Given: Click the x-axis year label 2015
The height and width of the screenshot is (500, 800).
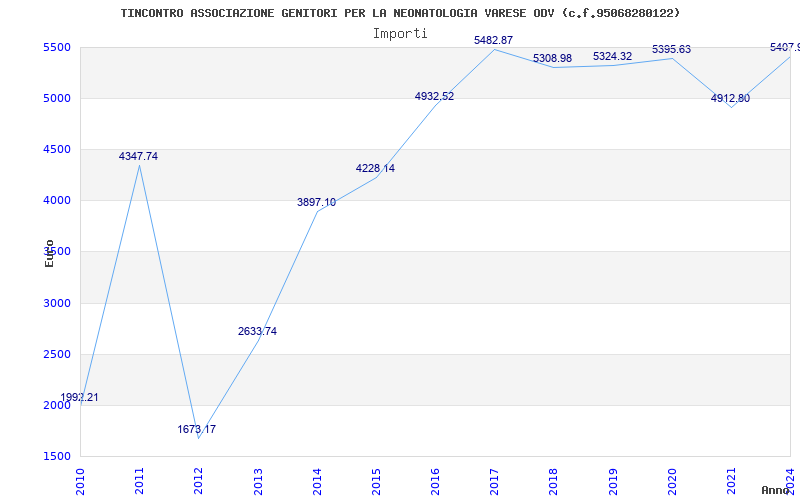Looking at the screenshot, I should (x=376, y=481).
